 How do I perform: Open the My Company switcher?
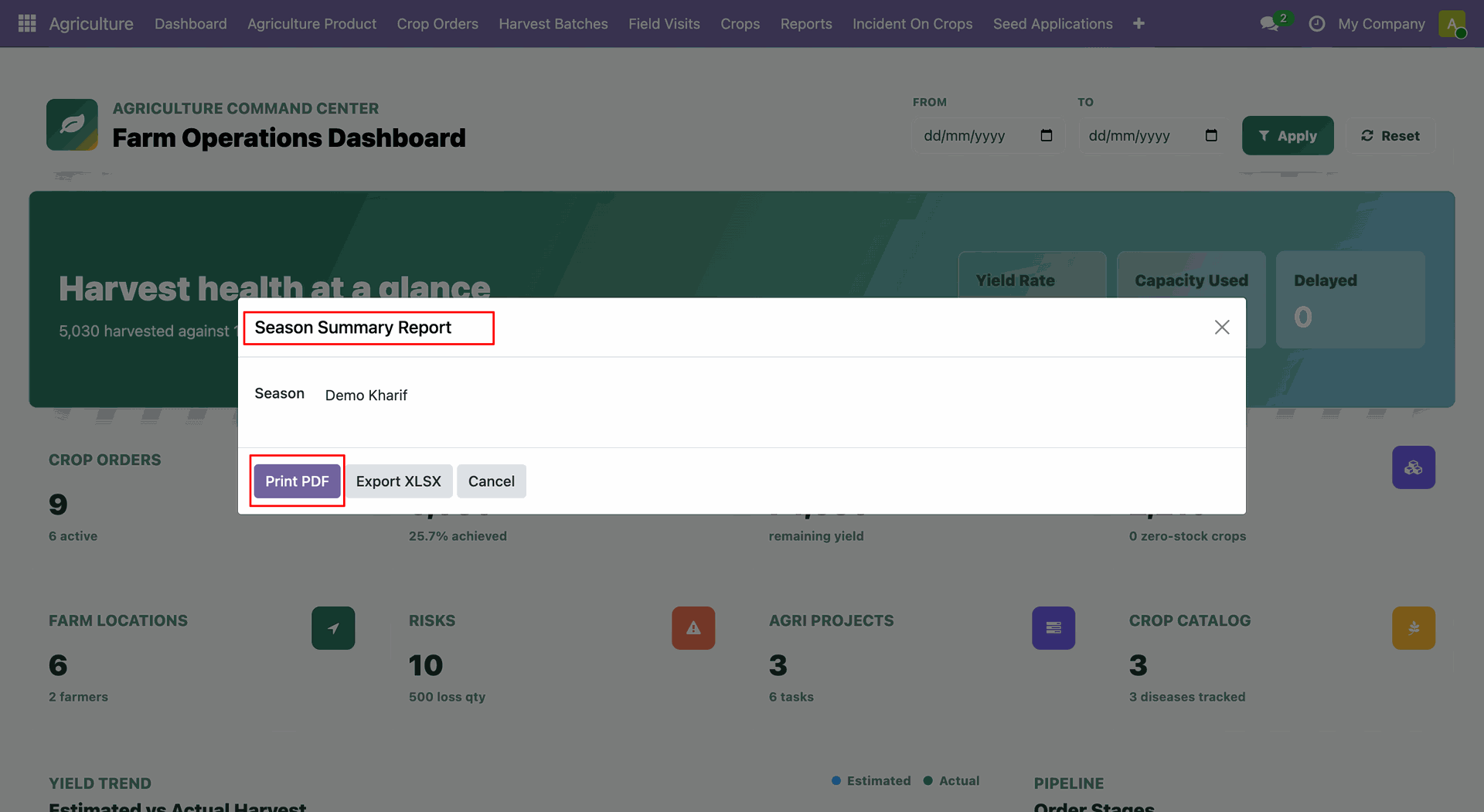click(1381, 23)
